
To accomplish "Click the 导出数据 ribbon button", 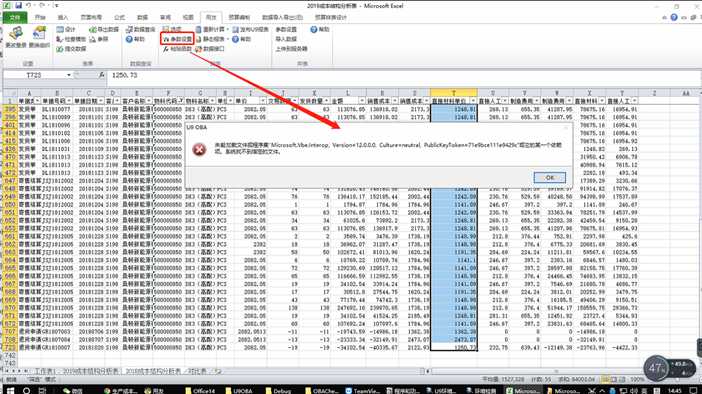I will [104, 30].
